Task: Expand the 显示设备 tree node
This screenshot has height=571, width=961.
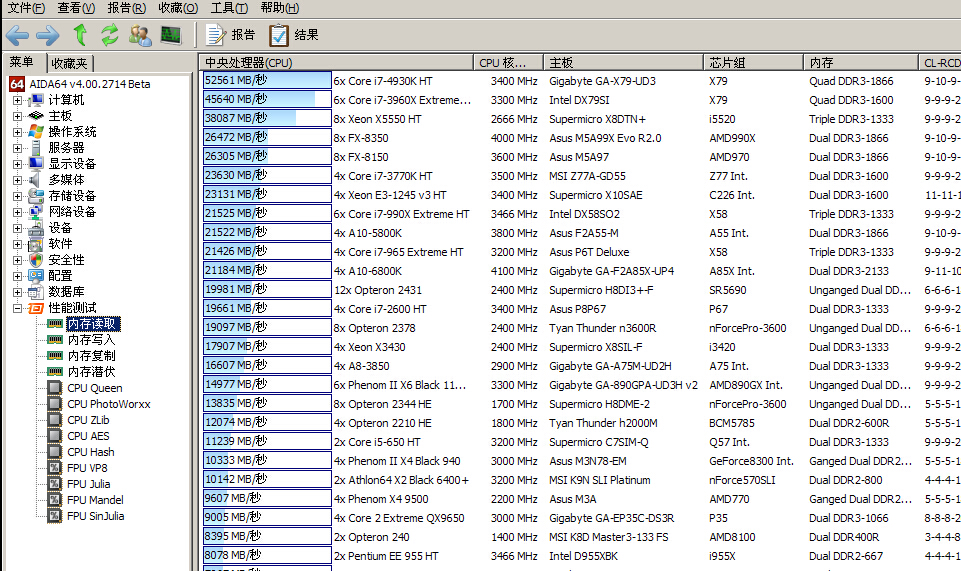Action: click(x=17, y=164)
